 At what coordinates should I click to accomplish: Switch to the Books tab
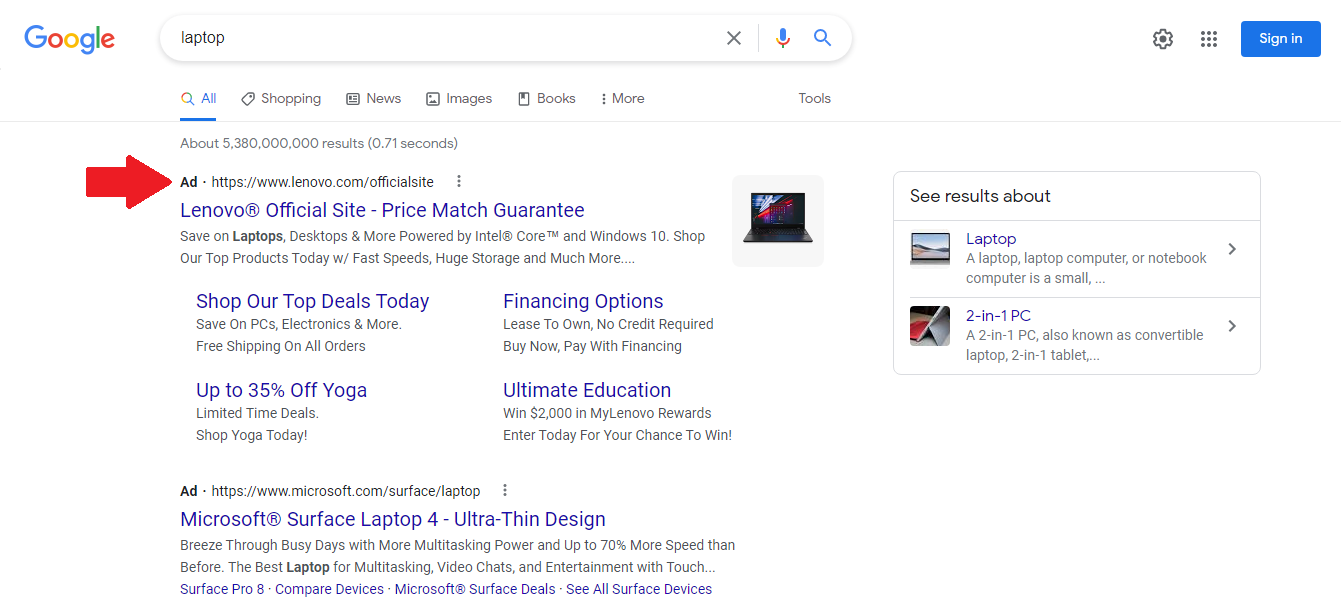(546, 99)
